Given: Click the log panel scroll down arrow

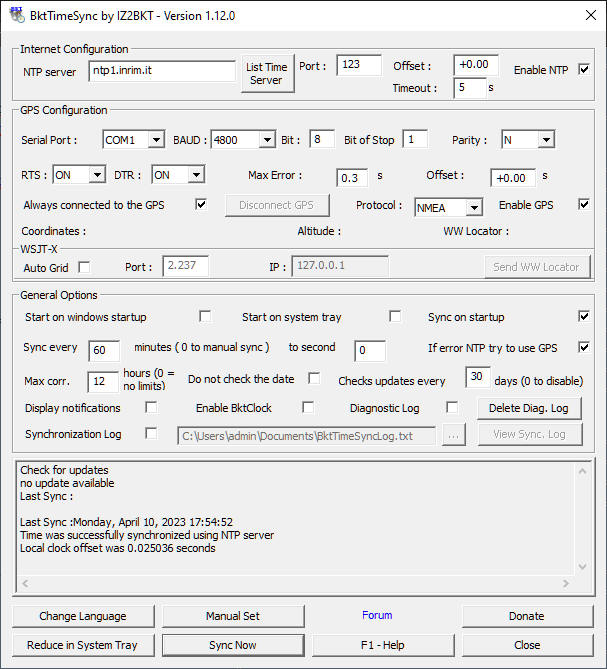Looking at the screenshot, I should pyautogui.click(x=582, y=566).
